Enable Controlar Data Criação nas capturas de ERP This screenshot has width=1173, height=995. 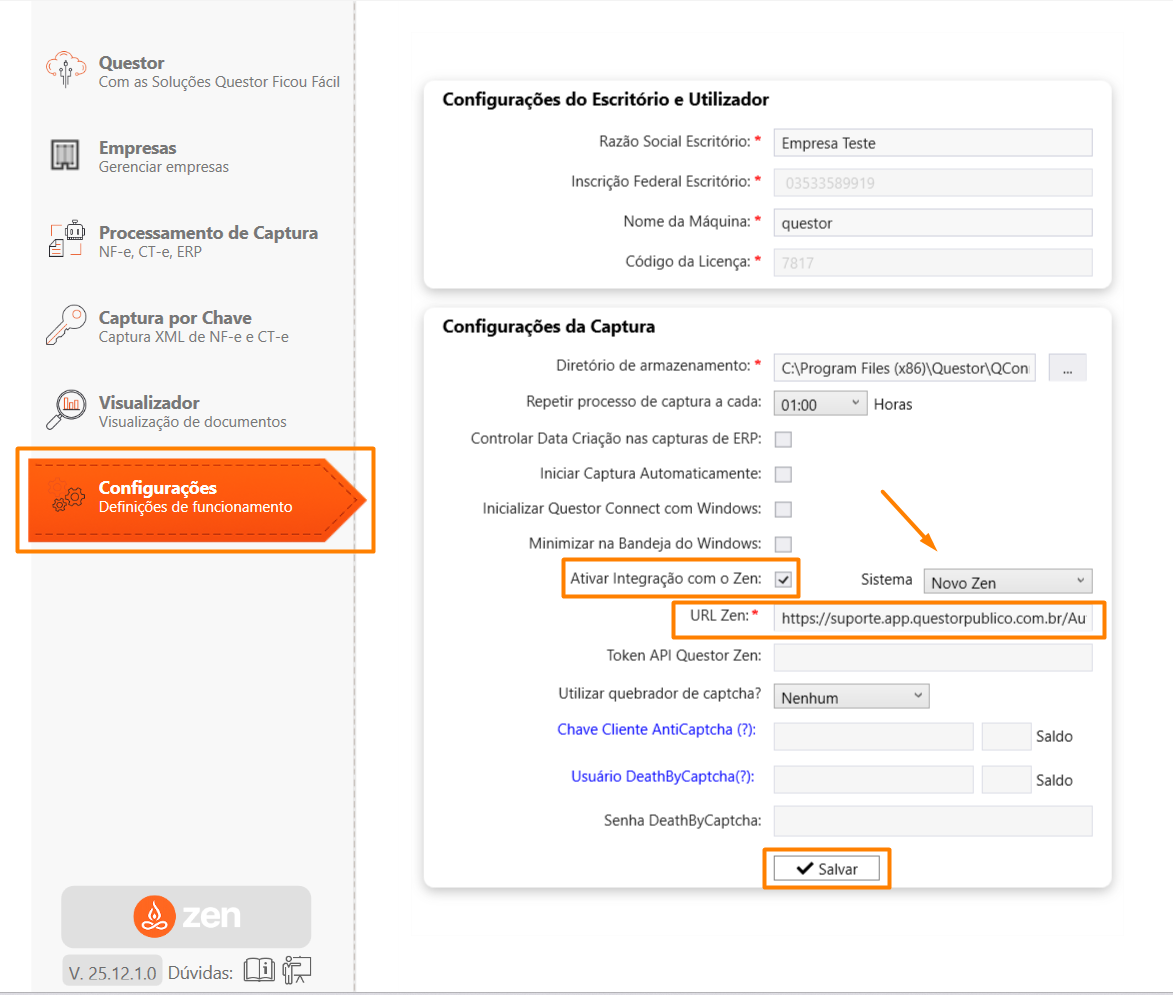click(x=783, y=439)
